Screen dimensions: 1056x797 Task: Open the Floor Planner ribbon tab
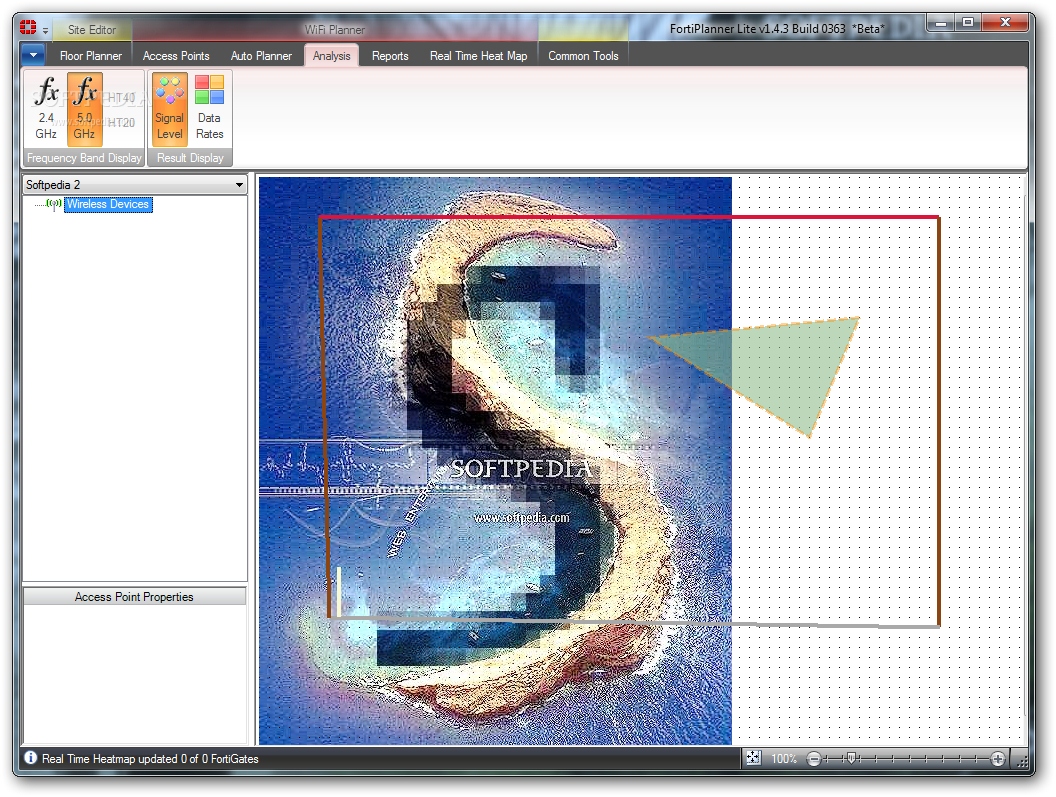91,56
